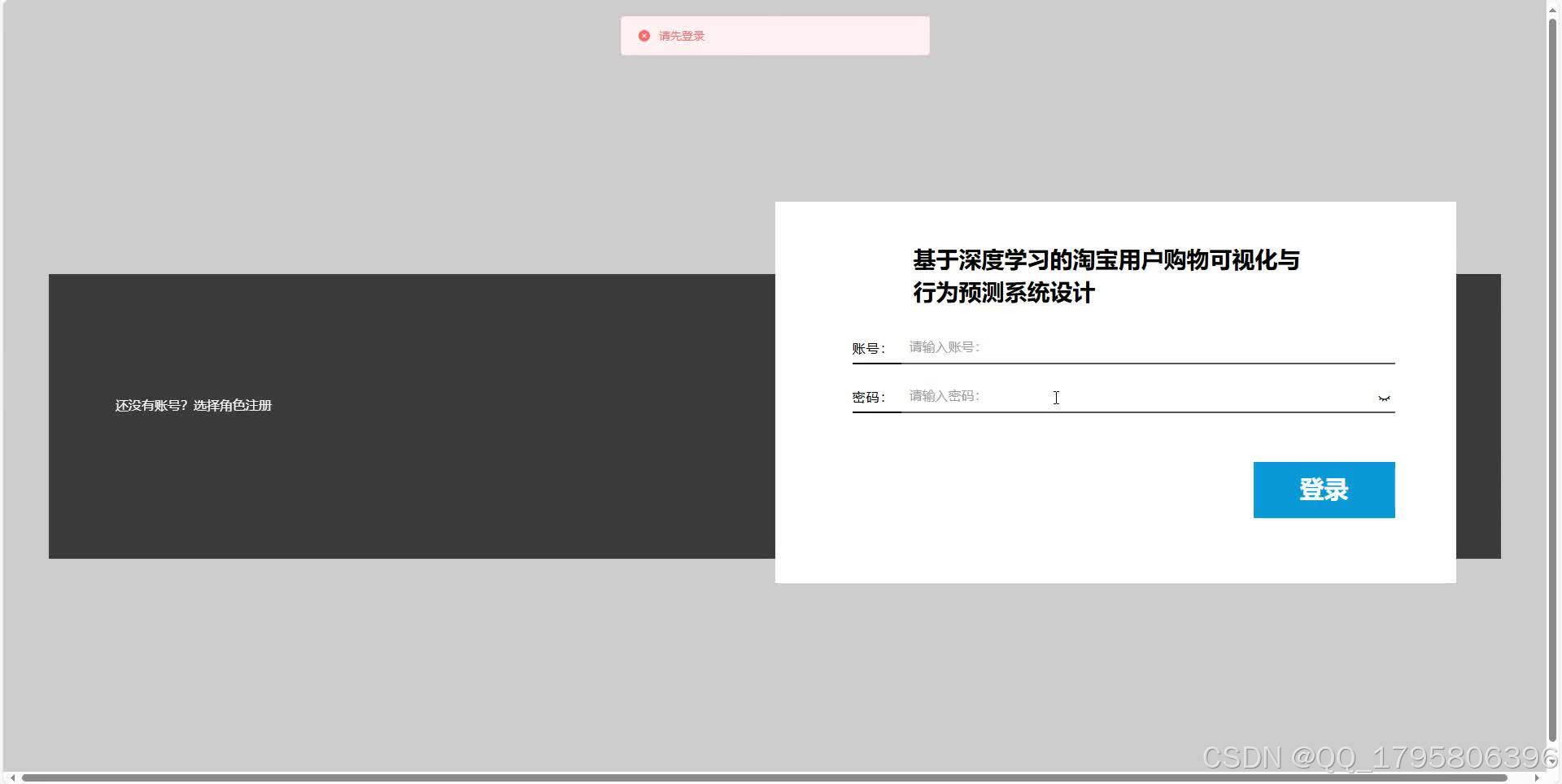Image resolution: width=1562 pixels, height=784 pixels.
Task: Click the system title 基于深度学习的淘宝用户购物可视化与行为预测系统设计
Action: point(1106,277)
